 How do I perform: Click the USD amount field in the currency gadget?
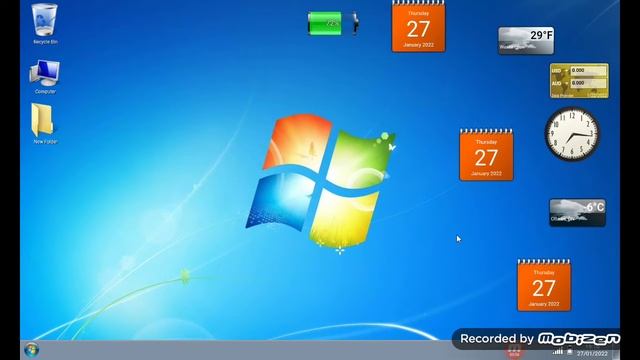pyautogui.click(x=588, y=71)
